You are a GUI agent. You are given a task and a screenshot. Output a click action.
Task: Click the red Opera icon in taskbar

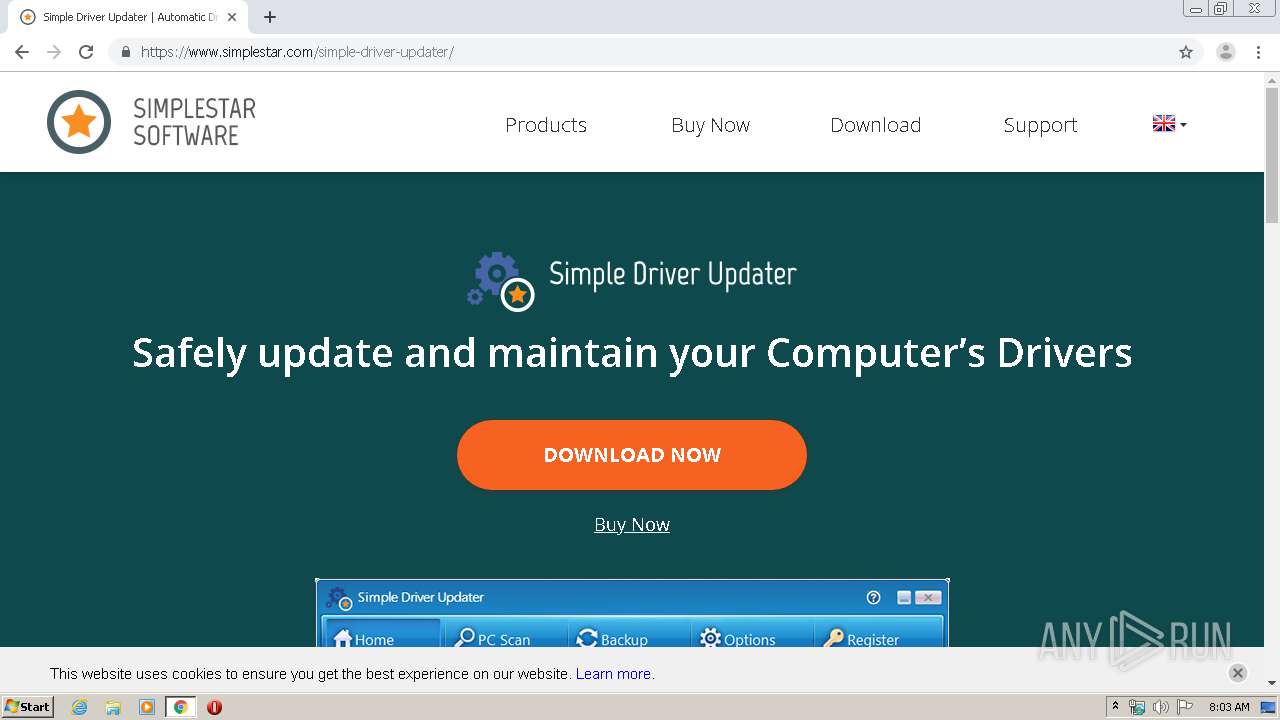(214, 707)
